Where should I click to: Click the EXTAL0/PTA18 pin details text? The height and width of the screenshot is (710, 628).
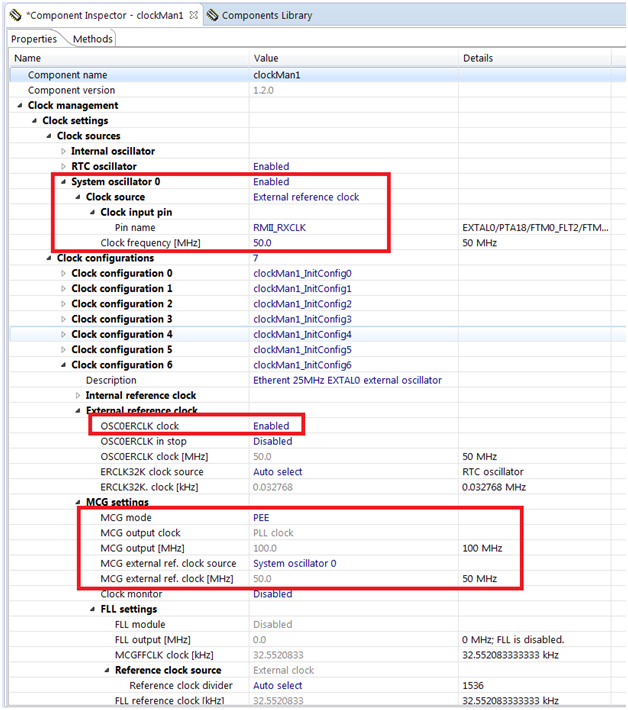535,228
